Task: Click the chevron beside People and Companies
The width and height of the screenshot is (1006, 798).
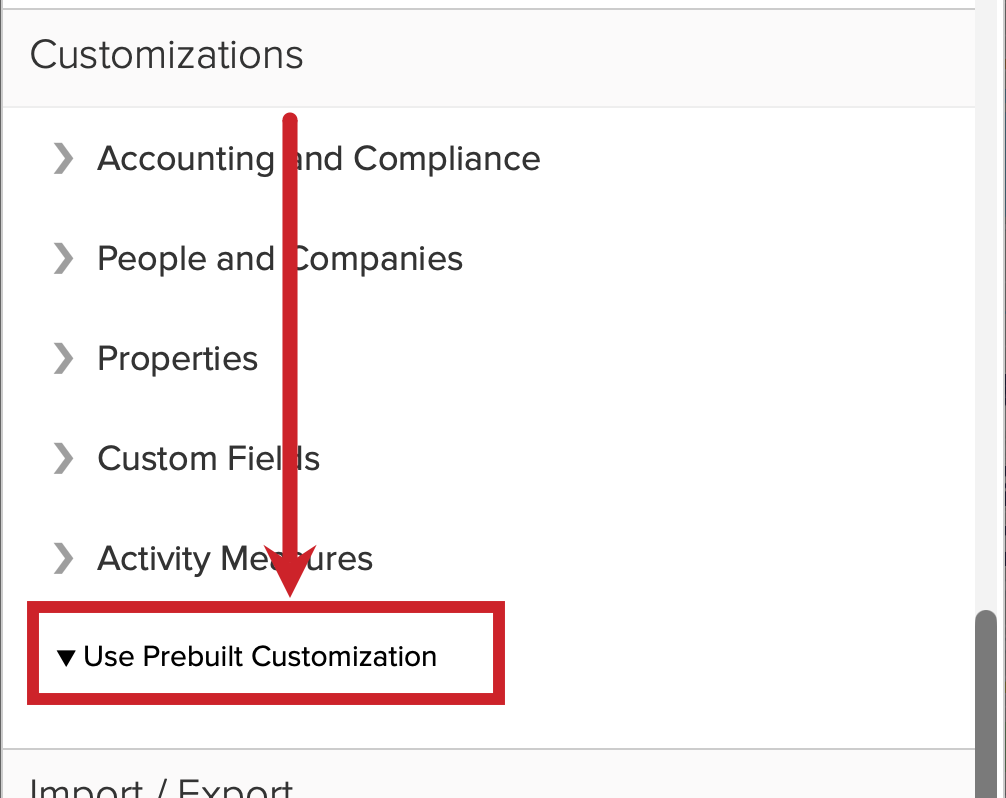Action: coord(62,258)
